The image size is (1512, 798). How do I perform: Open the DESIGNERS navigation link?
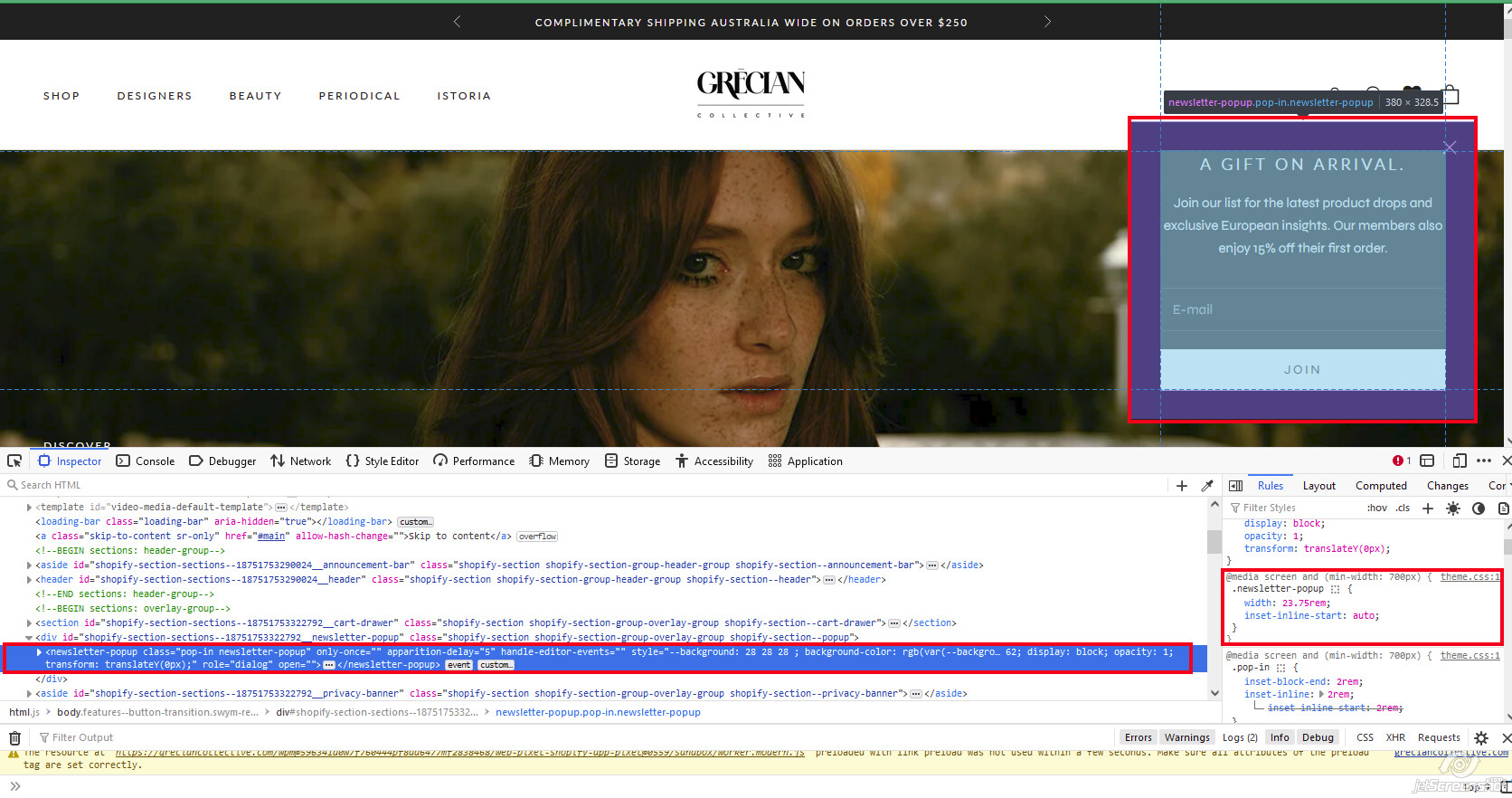pos(155,96)
